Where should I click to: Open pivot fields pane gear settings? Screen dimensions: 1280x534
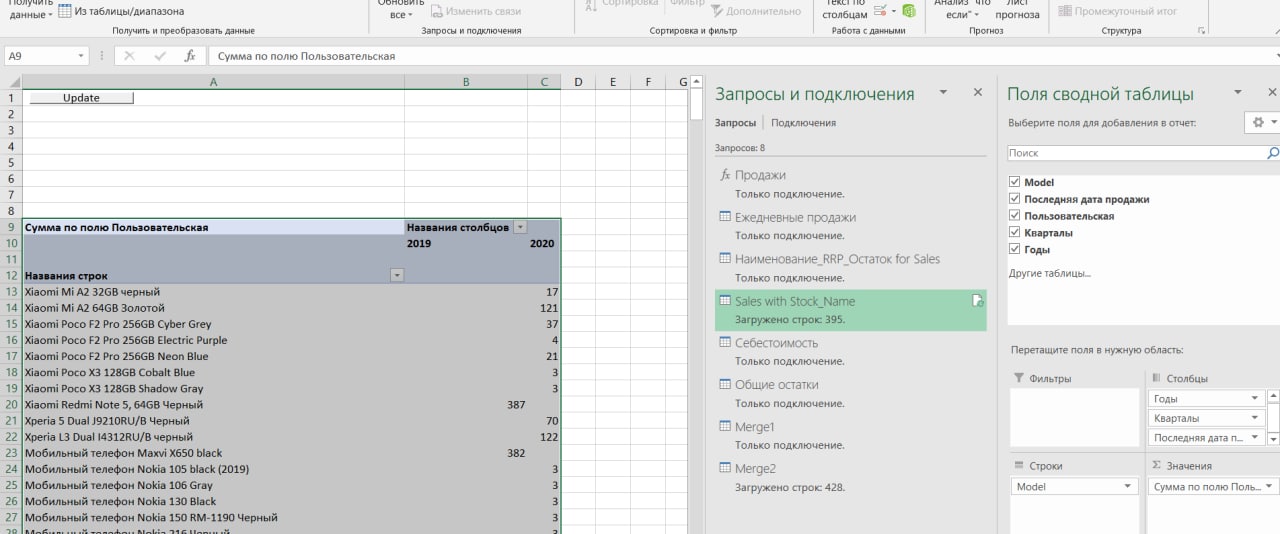(1262, 122)
